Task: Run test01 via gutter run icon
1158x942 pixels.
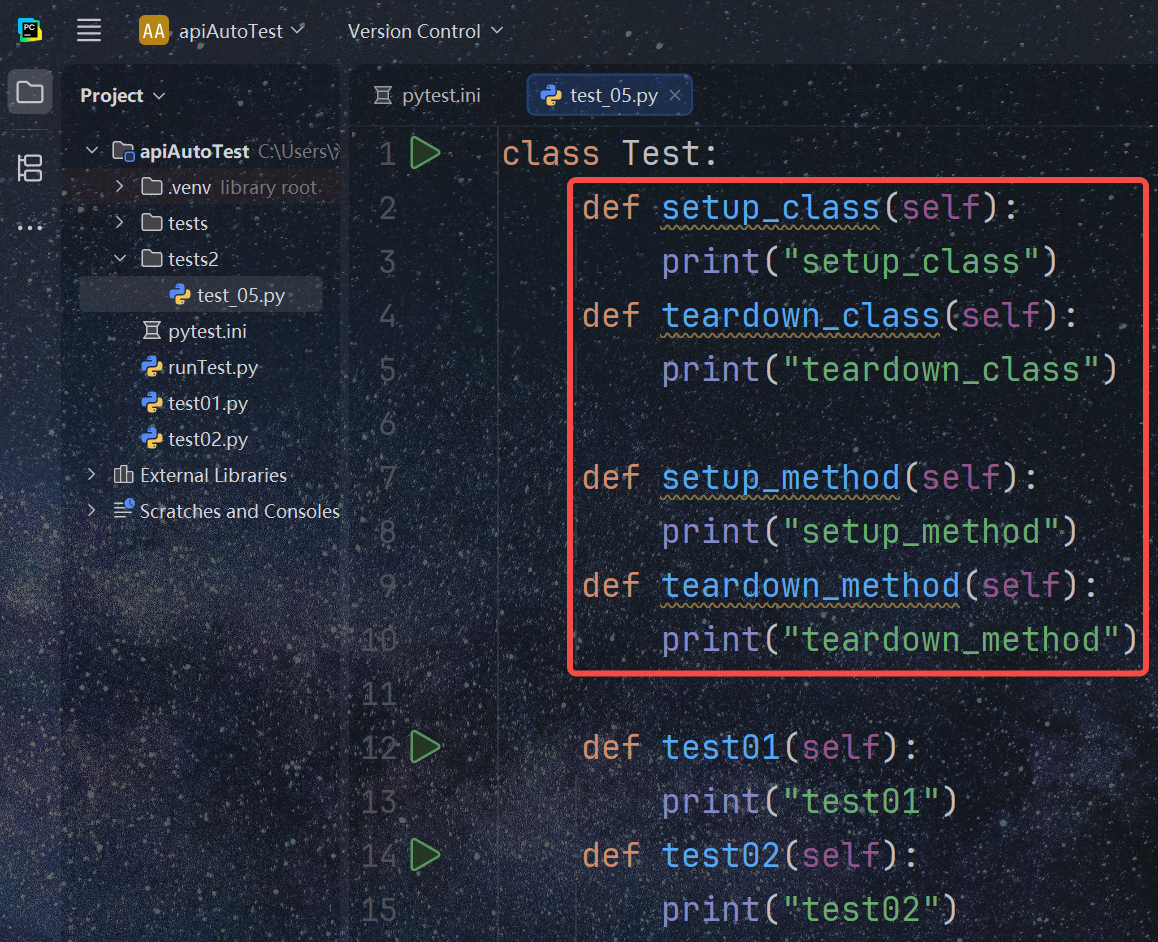Action: (x=425, y=747)
